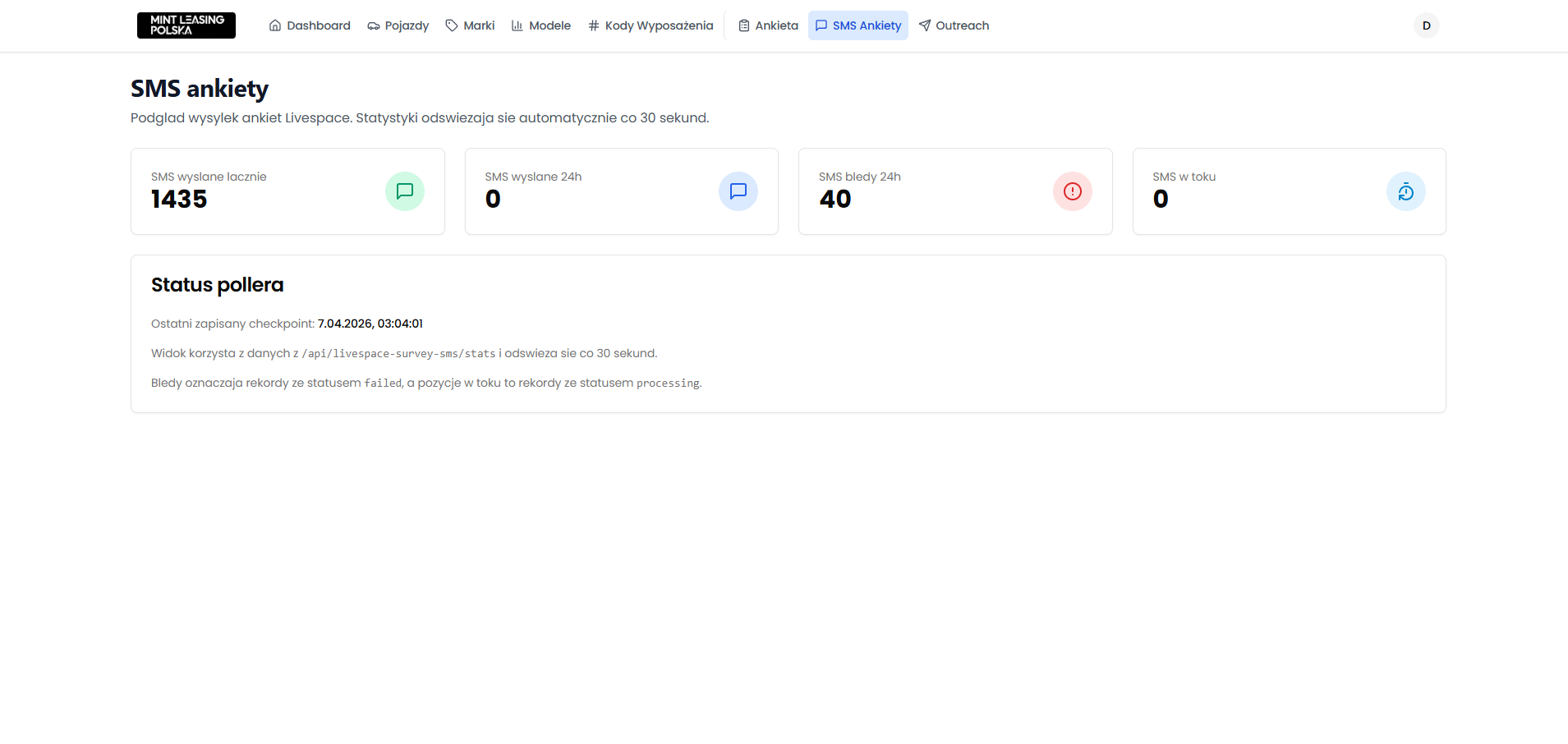Click the refresh clock icon for SMS w toku

tap(1406, 191)
